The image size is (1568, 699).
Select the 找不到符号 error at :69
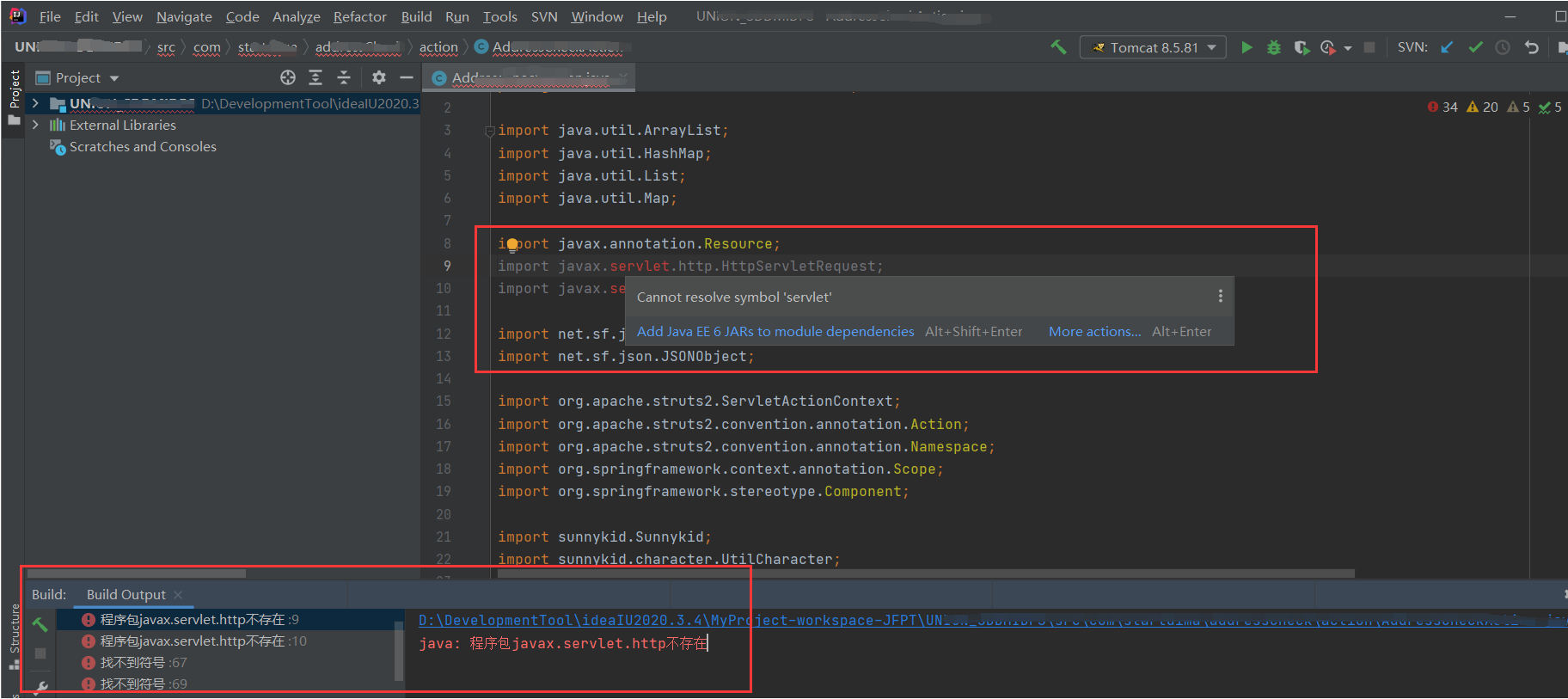point(225,684)
